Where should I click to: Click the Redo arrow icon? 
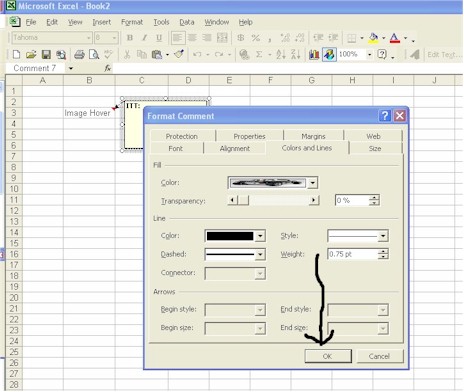(x=219, y=54)
